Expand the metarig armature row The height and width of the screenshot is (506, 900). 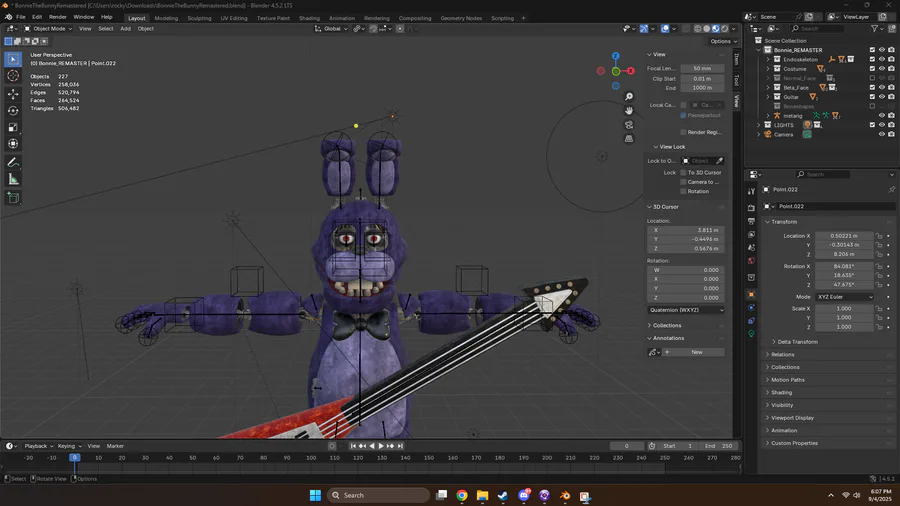(768, 116)
